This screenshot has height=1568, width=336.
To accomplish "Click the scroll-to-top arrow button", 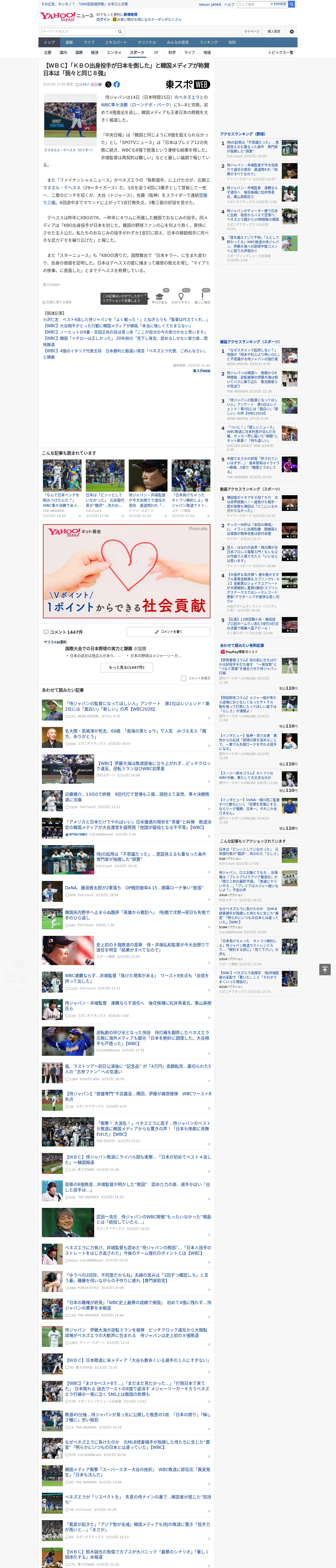I will tap(325, 969).
